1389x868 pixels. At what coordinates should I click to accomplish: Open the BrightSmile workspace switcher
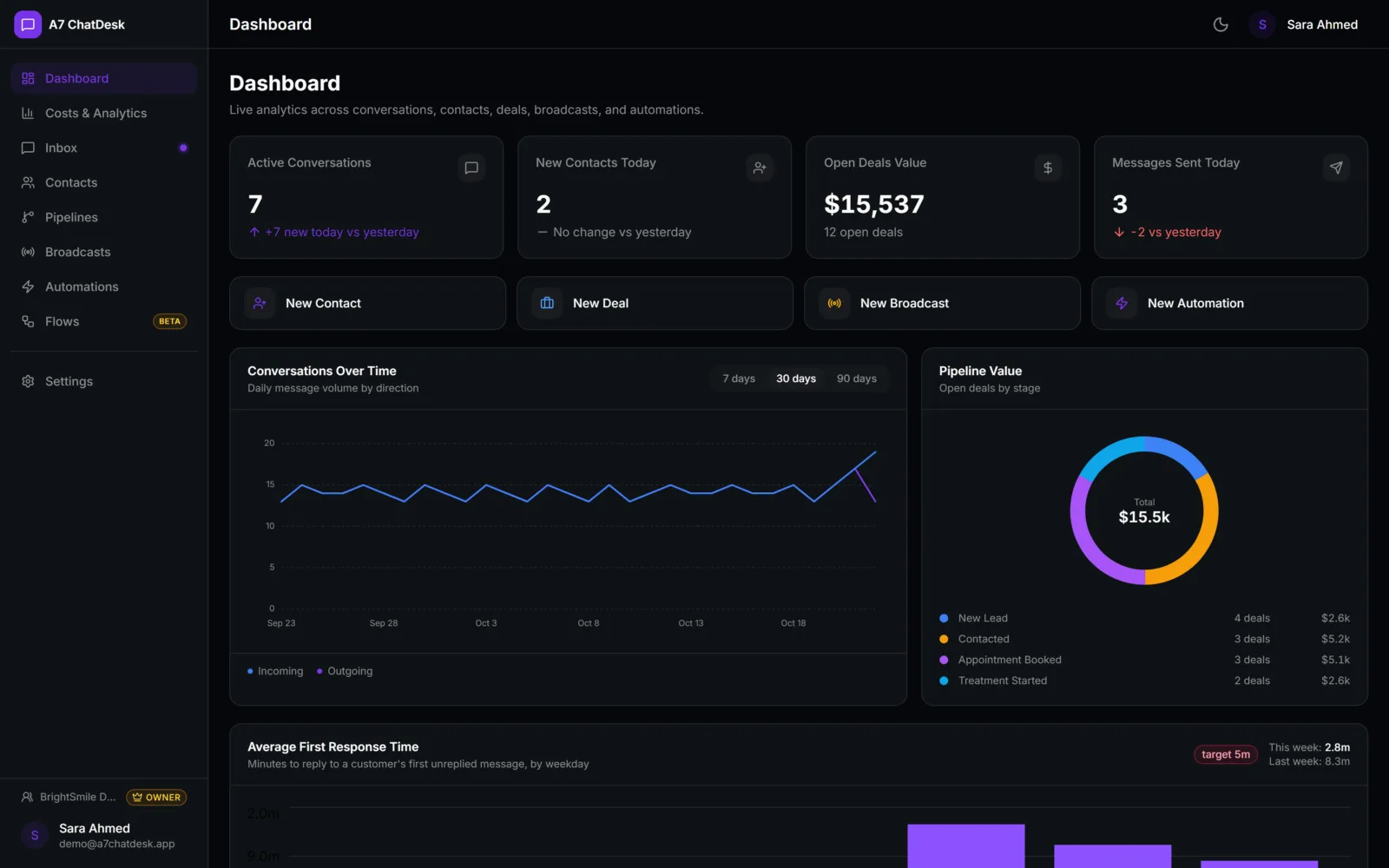pos(69,797)
